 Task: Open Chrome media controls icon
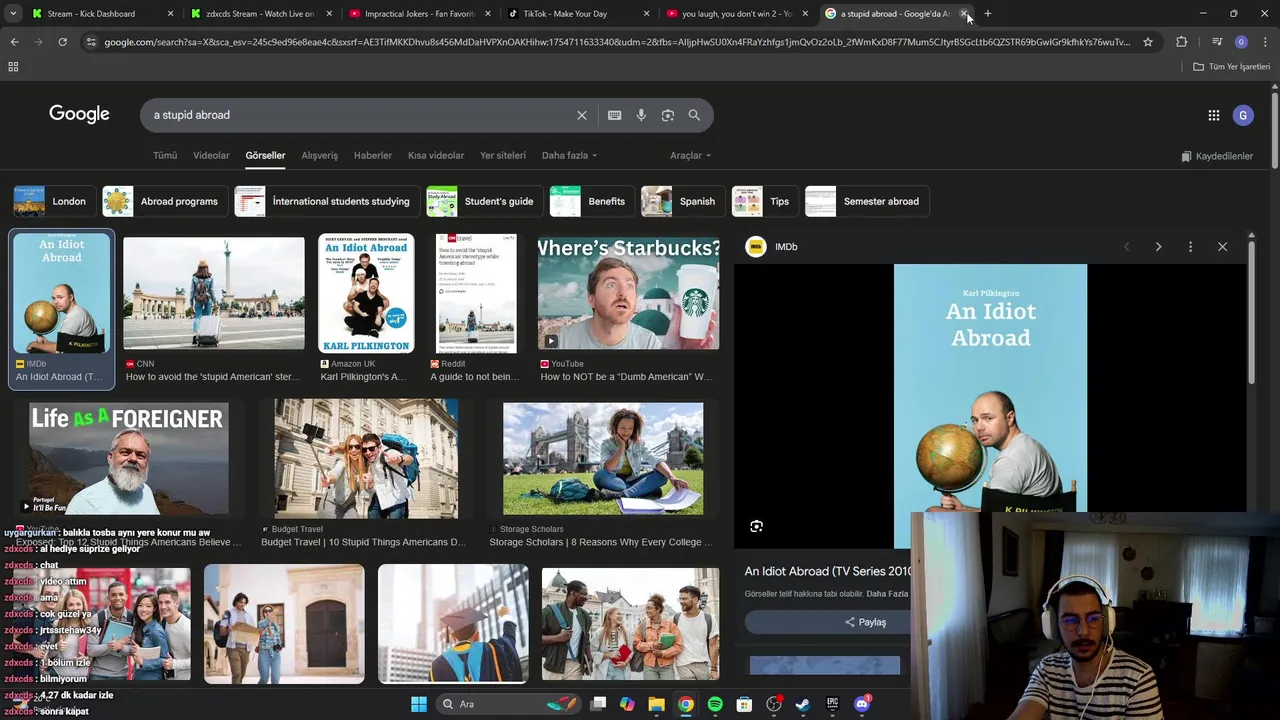1216,42
